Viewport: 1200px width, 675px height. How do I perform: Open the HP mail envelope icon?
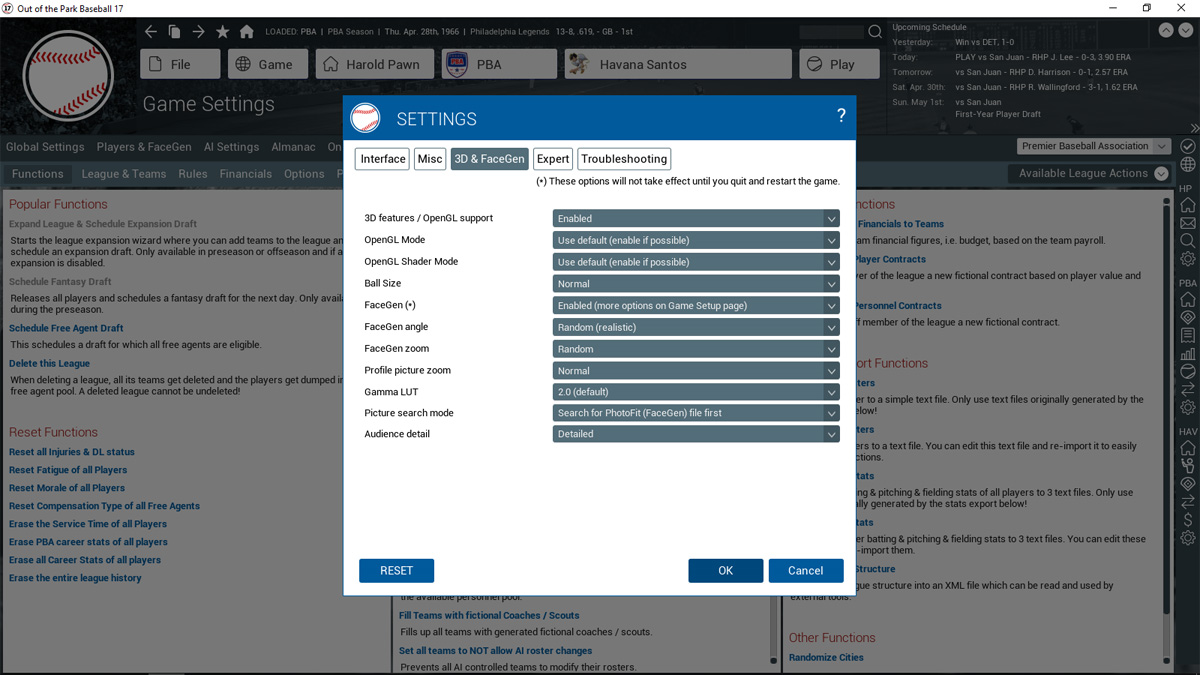(1188, 223)
